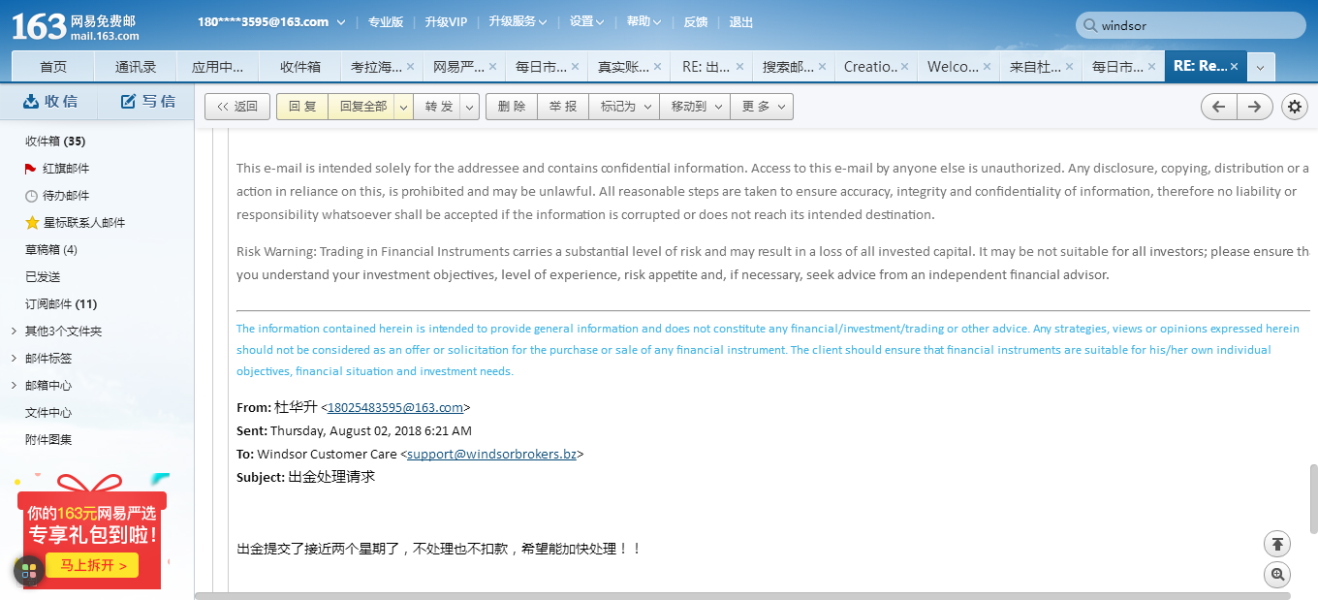Viewport: 1318px width, 600px height.
Task: Click the colorful apps icon at bottom left
Action: 28,571
